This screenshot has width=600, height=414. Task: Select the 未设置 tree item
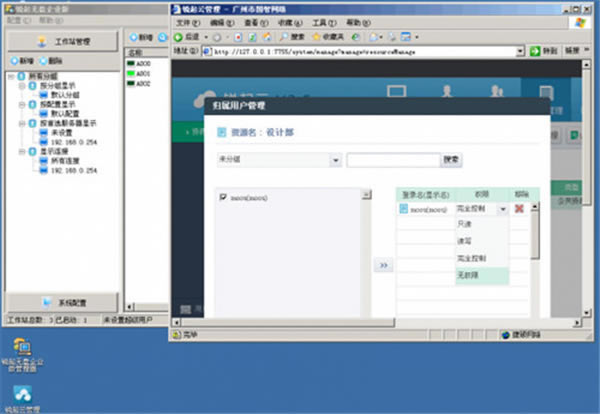pyautogui.click(x=62, y=133)
